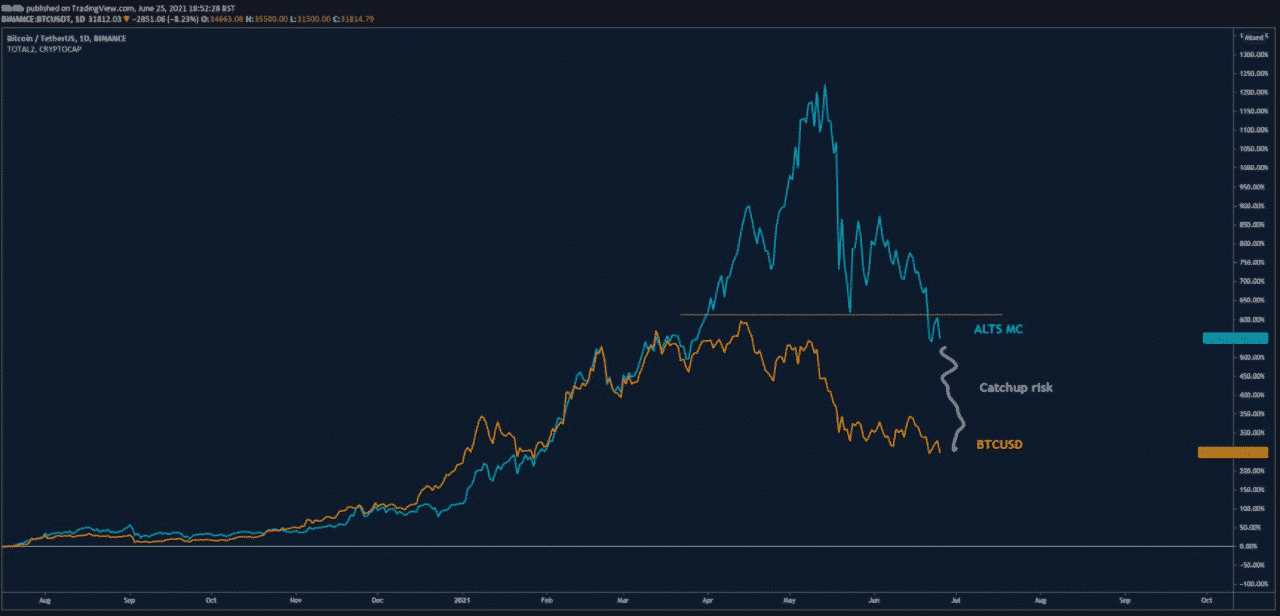
Task: Select the 'ALTS MC' chart label
Action: 997,328
